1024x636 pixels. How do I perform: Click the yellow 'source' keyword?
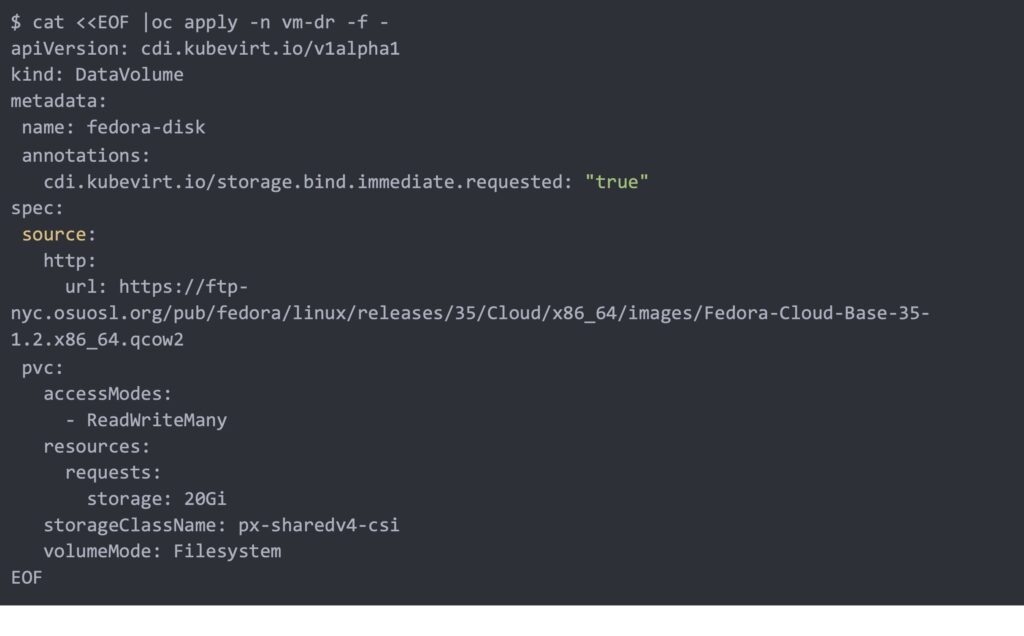[x=54, y=235]
